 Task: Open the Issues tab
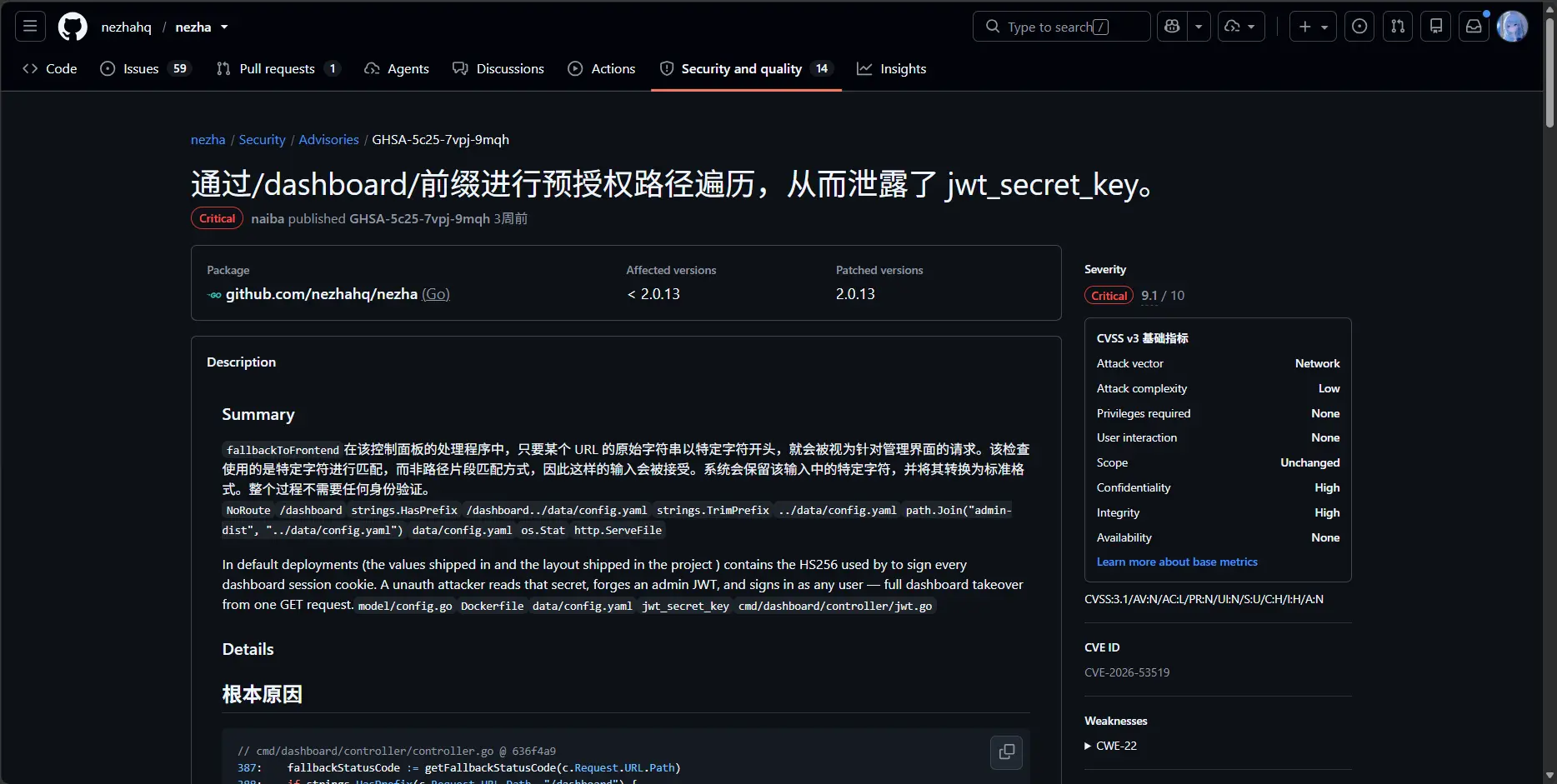coord(146,68)
